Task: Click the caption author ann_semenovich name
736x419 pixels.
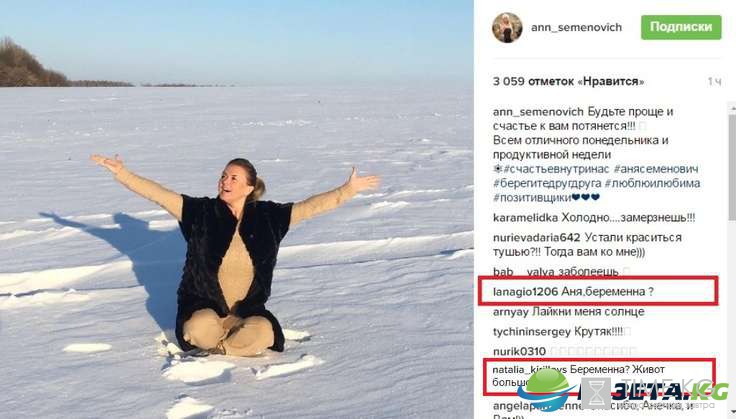Action: (538, 112)
